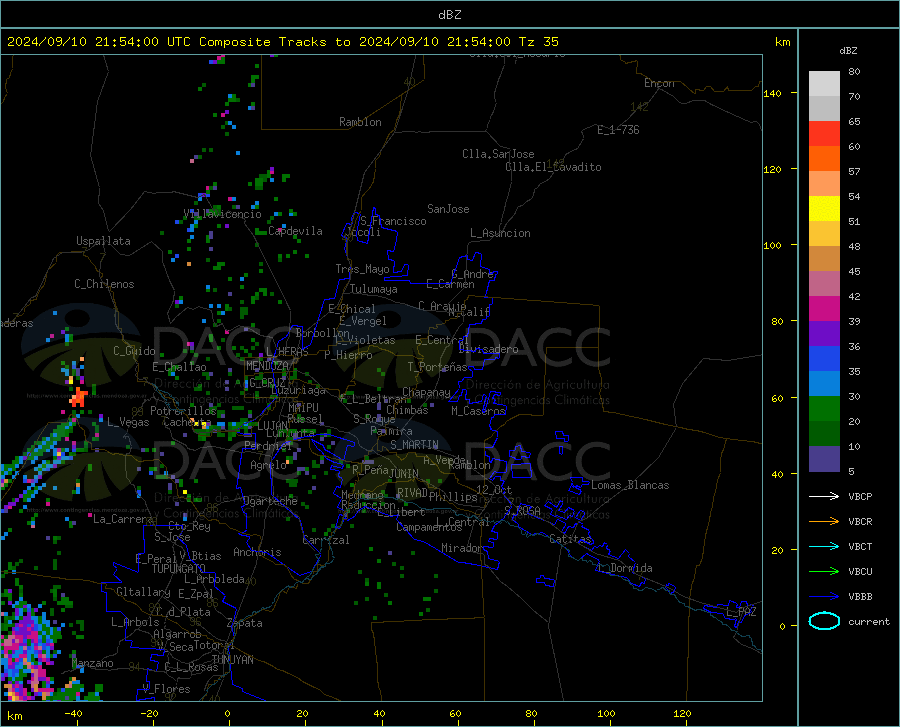
Task: Click the 'Capdevila' map label
Action: point(295,231)
